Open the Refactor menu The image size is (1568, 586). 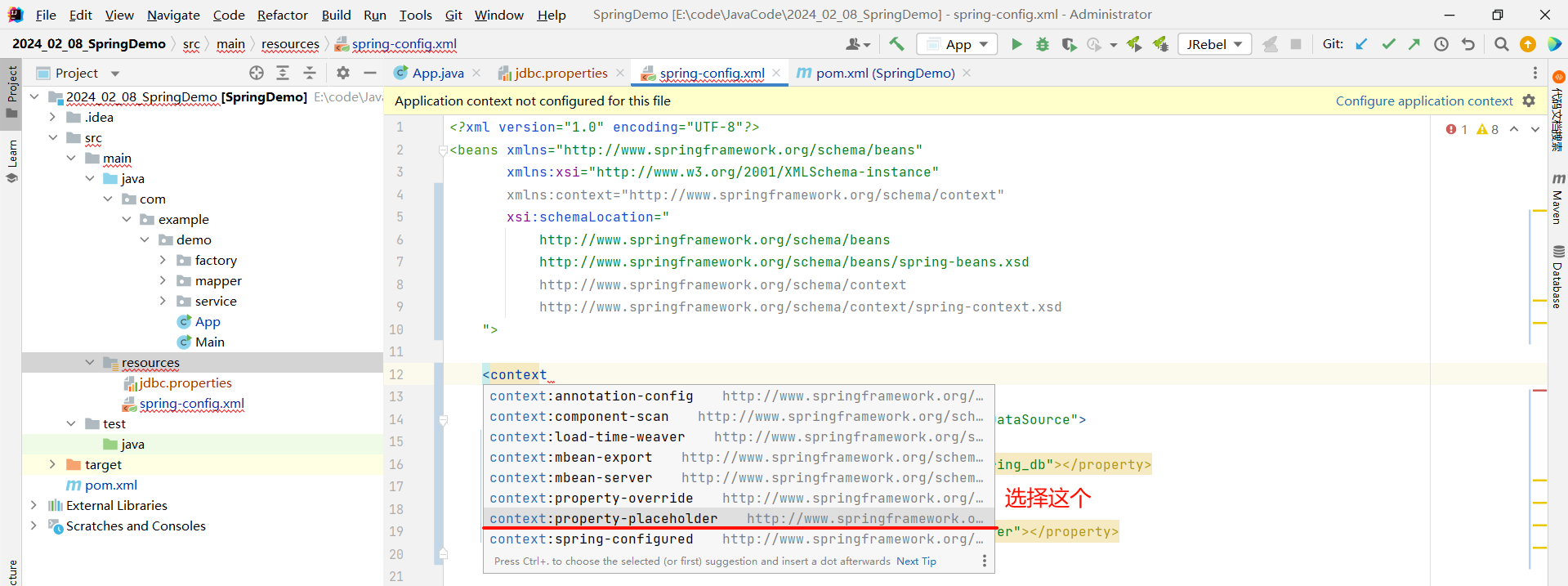tap(282, 15)
